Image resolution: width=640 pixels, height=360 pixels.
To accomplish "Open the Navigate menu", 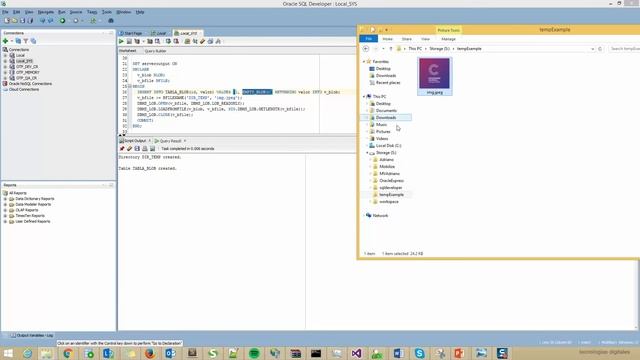I will [46, 12].
